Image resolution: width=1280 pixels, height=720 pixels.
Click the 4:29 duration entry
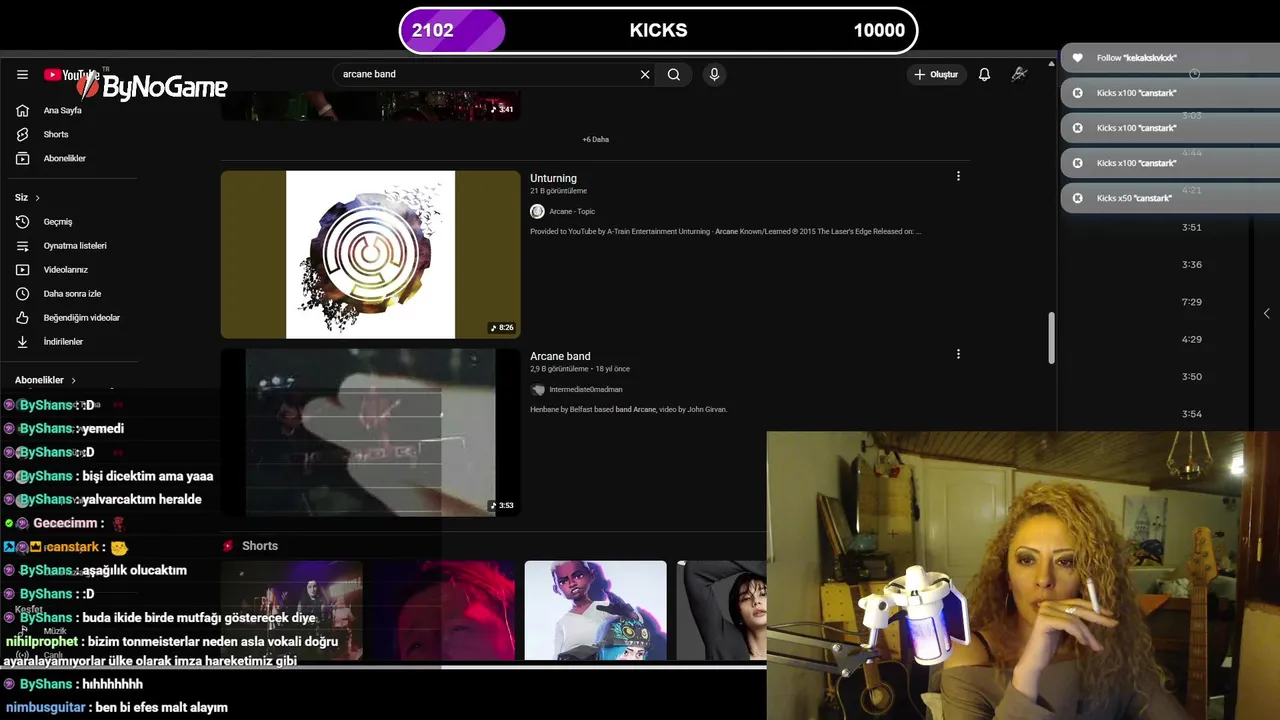coord(1191,340)
